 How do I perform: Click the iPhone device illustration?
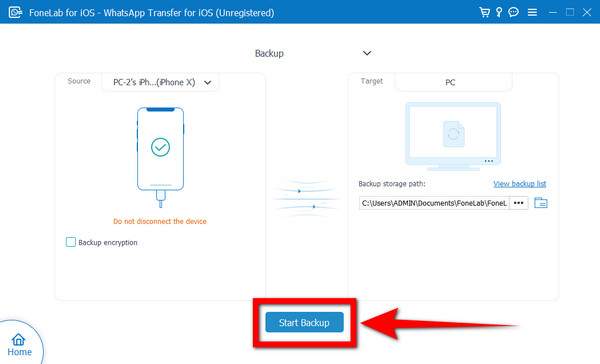pos(160,157)
